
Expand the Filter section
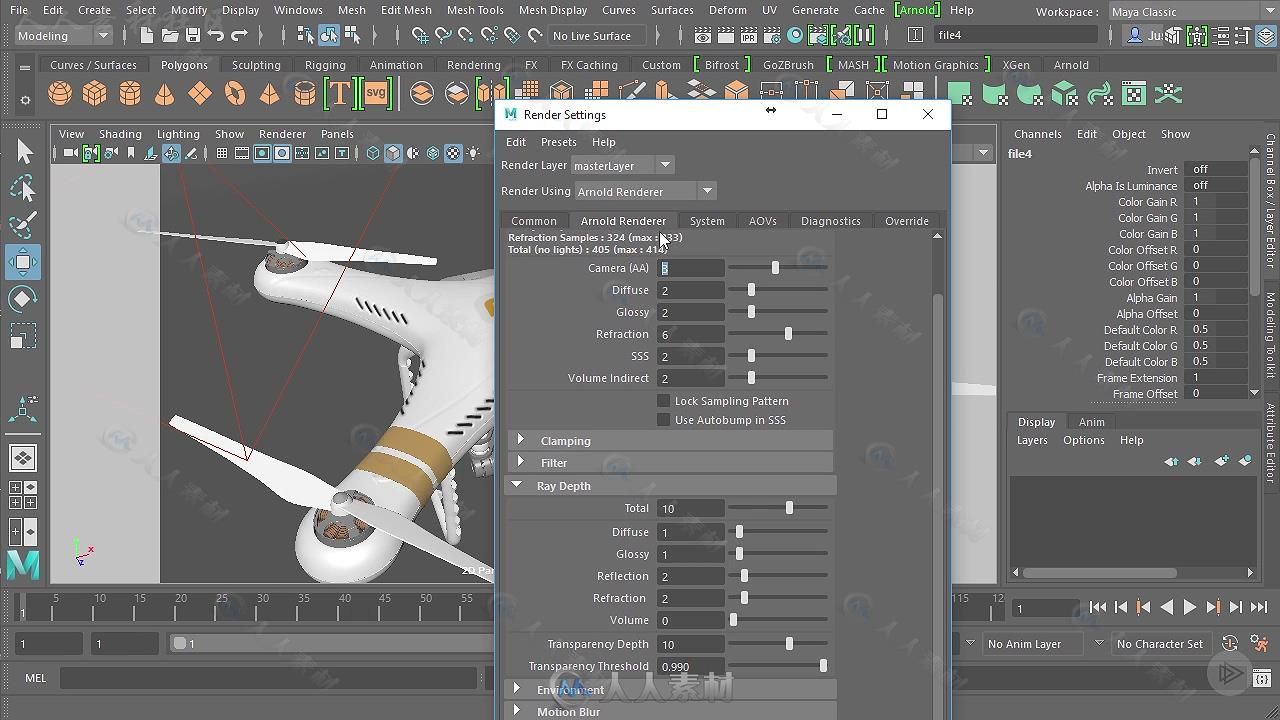(x=520, y=462)
